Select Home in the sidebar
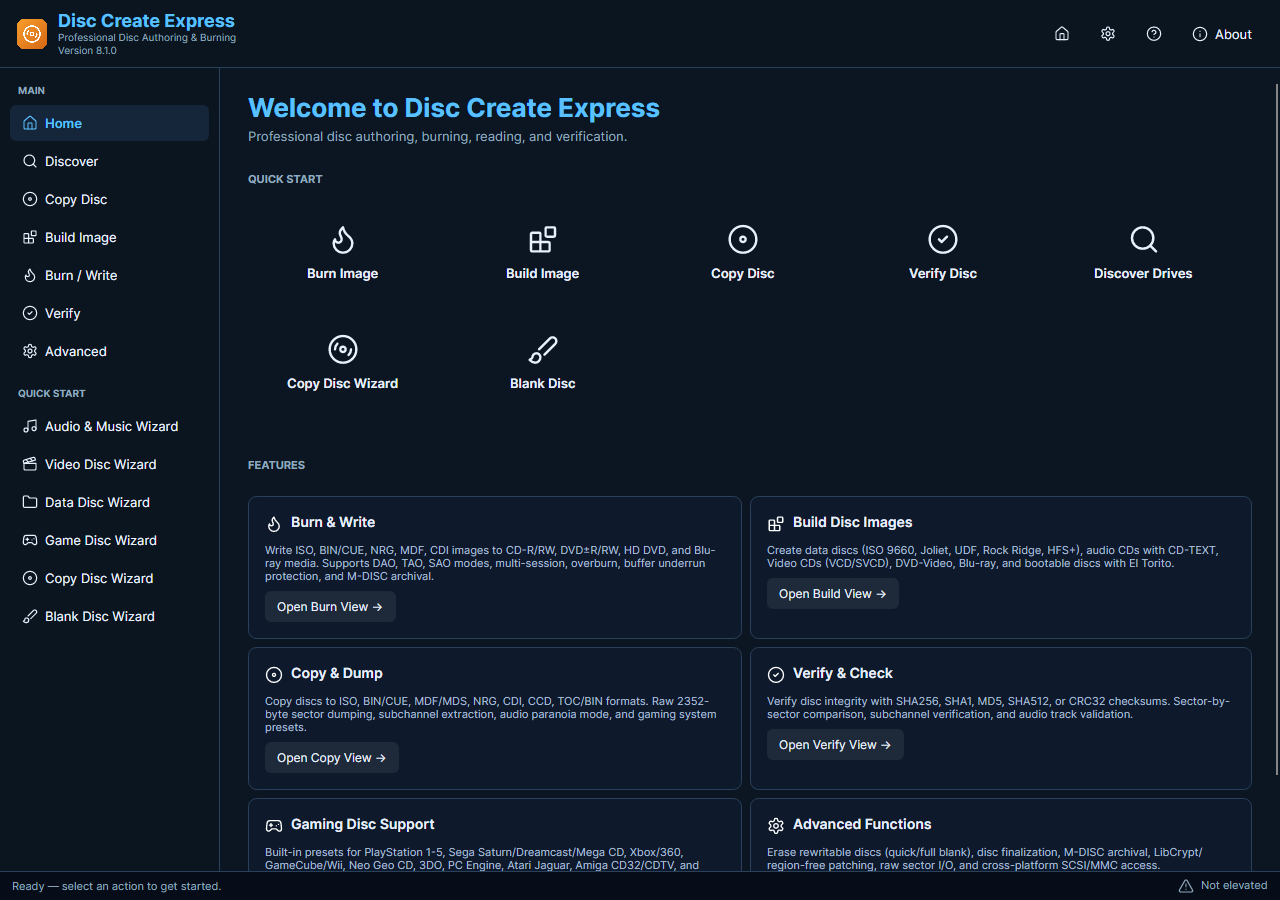This screenshot has height=900, width=1280. click(x=109, y=123)
